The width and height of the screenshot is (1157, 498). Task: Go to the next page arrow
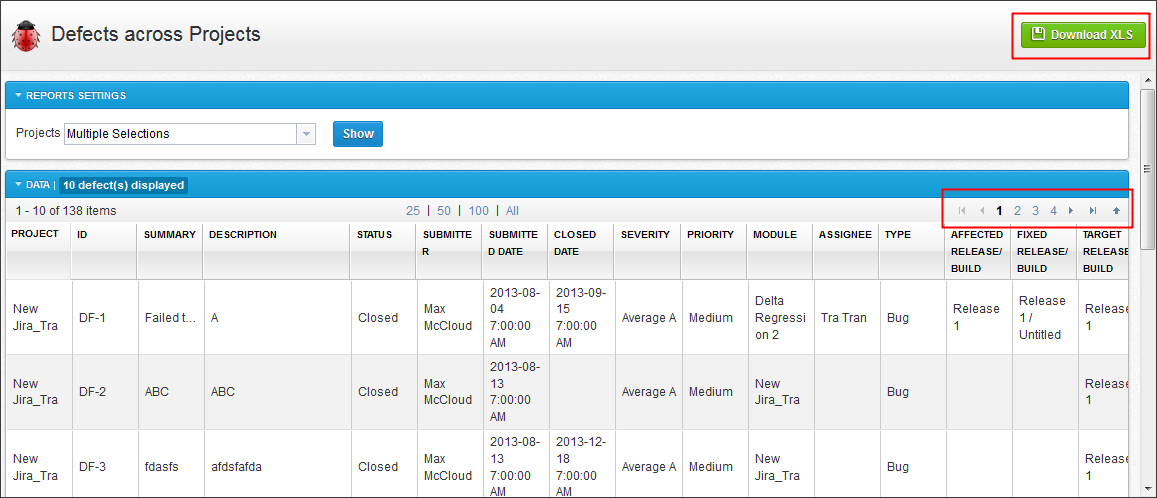(x=1071, y=211)
